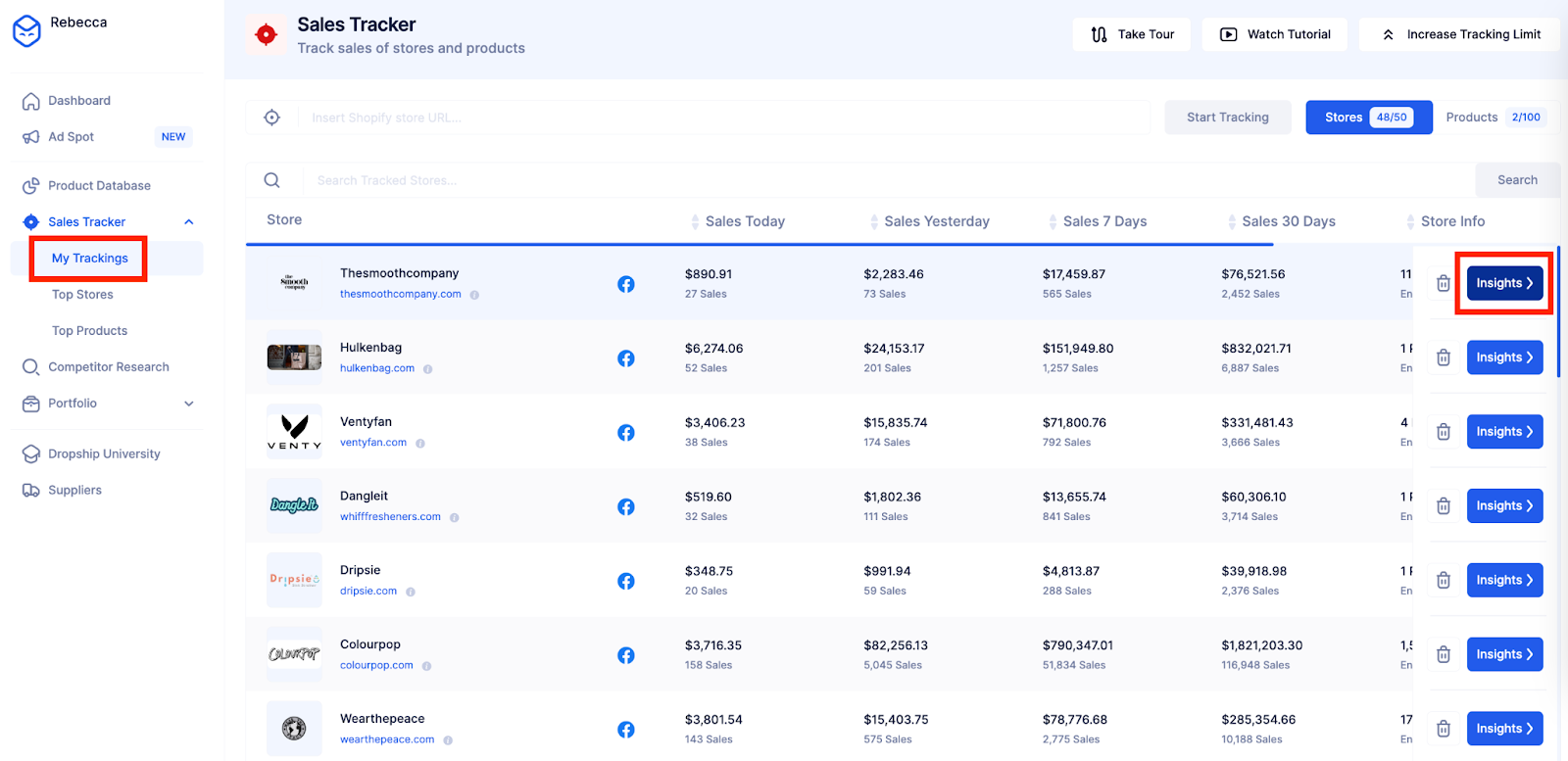Select My Trackings submenu item
Viewport: 1568px width, 761px height.
pyautogui.click(x=89, y=259)
